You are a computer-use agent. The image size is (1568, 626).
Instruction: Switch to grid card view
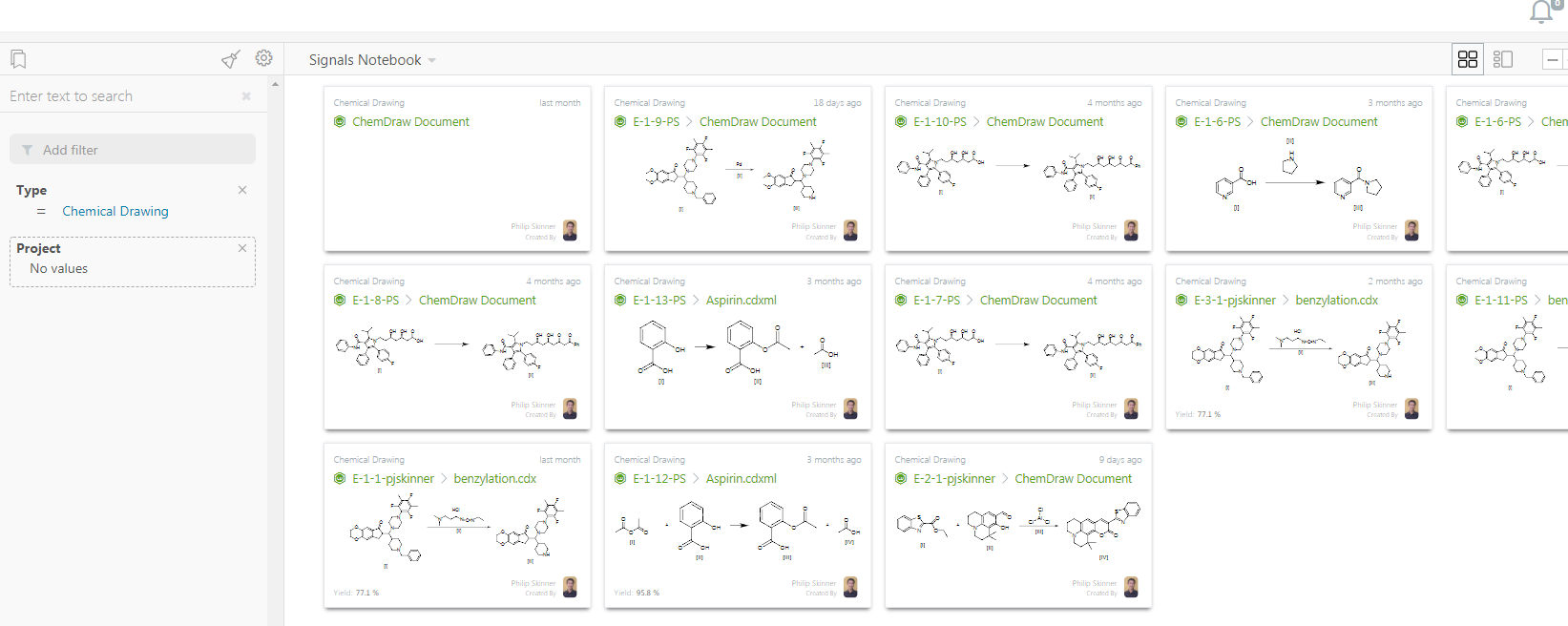pos(1468,59)
